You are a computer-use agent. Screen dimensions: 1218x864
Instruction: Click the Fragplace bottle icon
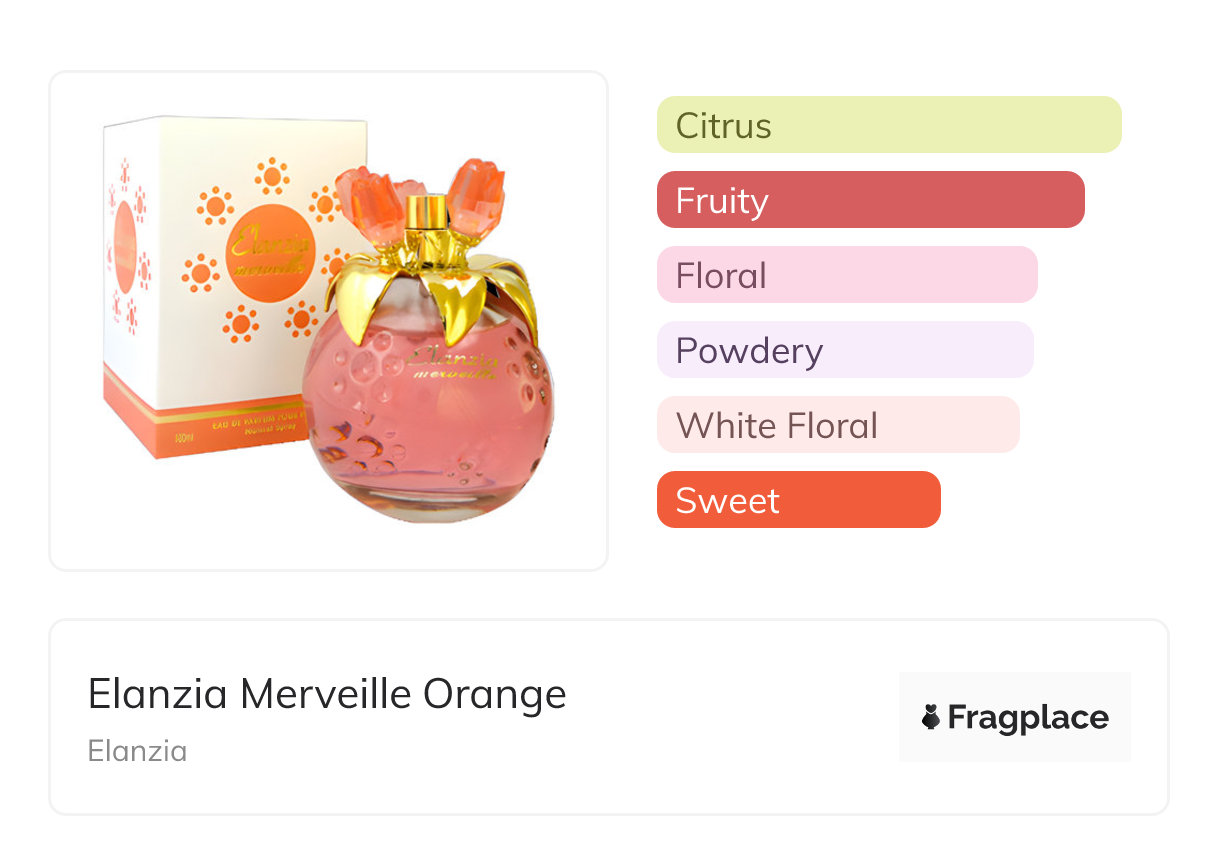[931, 717]
